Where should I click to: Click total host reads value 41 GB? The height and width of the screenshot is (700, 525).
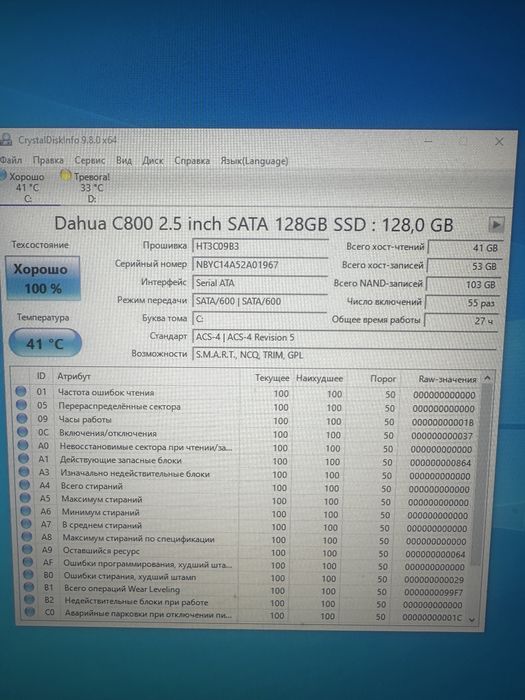(x=465, y=248)
